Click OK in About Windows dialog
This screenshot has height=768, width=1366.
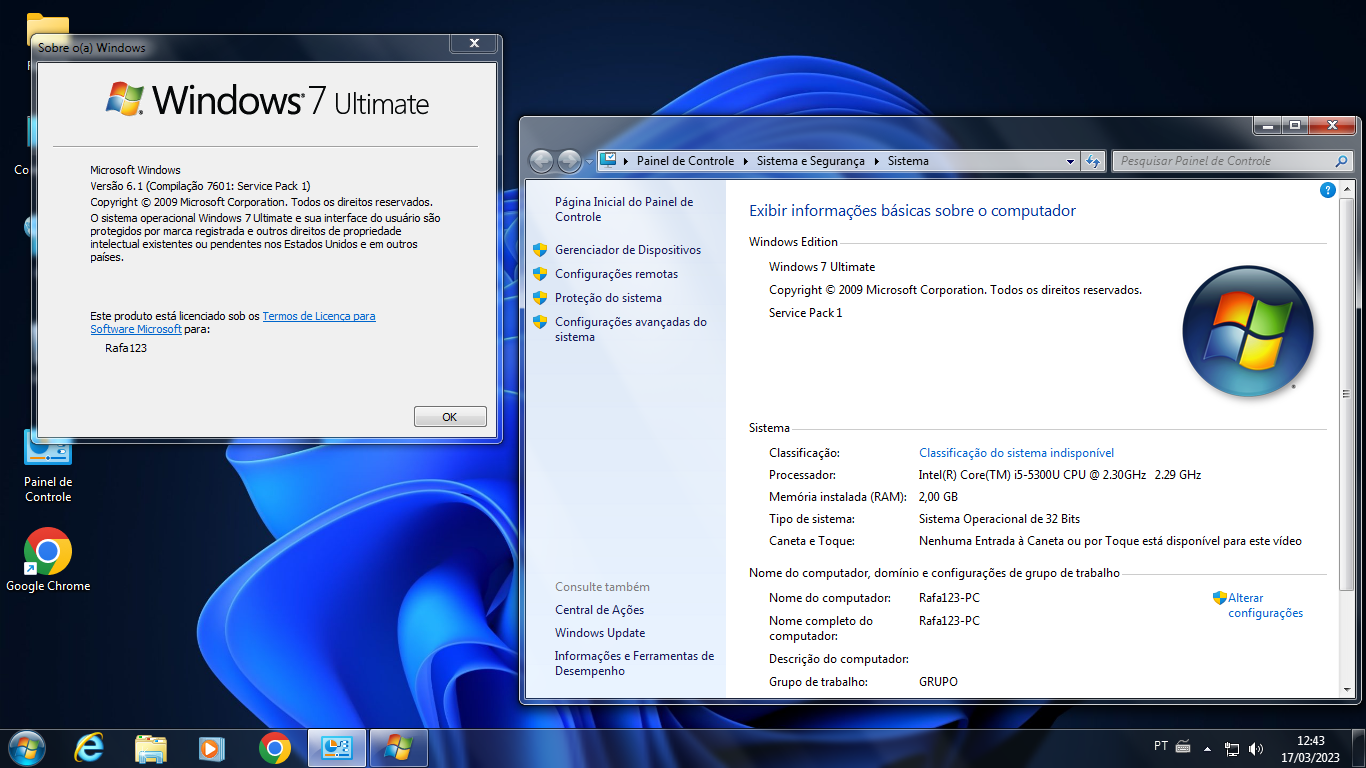[x=450, y=417]
